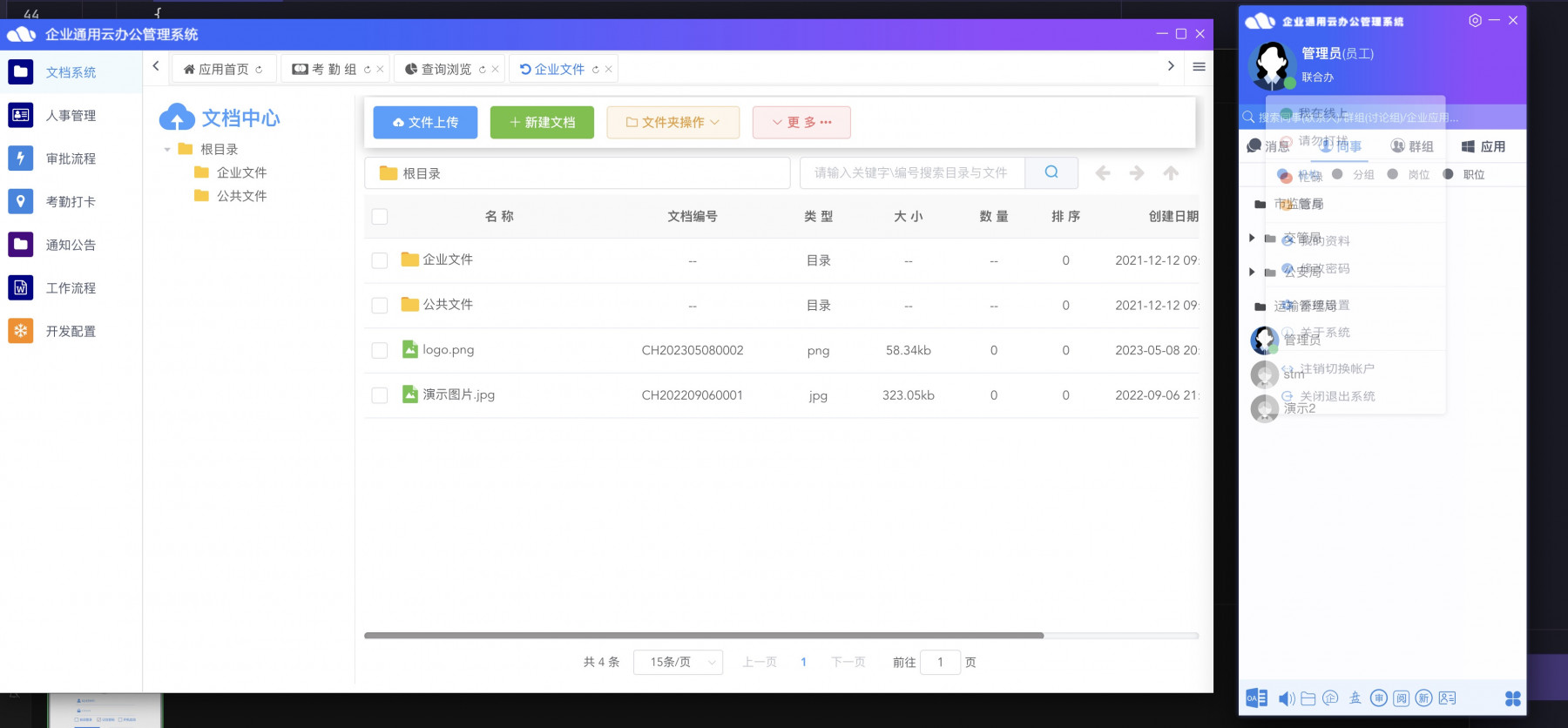The width and height of the screenshot is (1568, 728).
Task: Click the 根目录 path field
Action: 578,173
